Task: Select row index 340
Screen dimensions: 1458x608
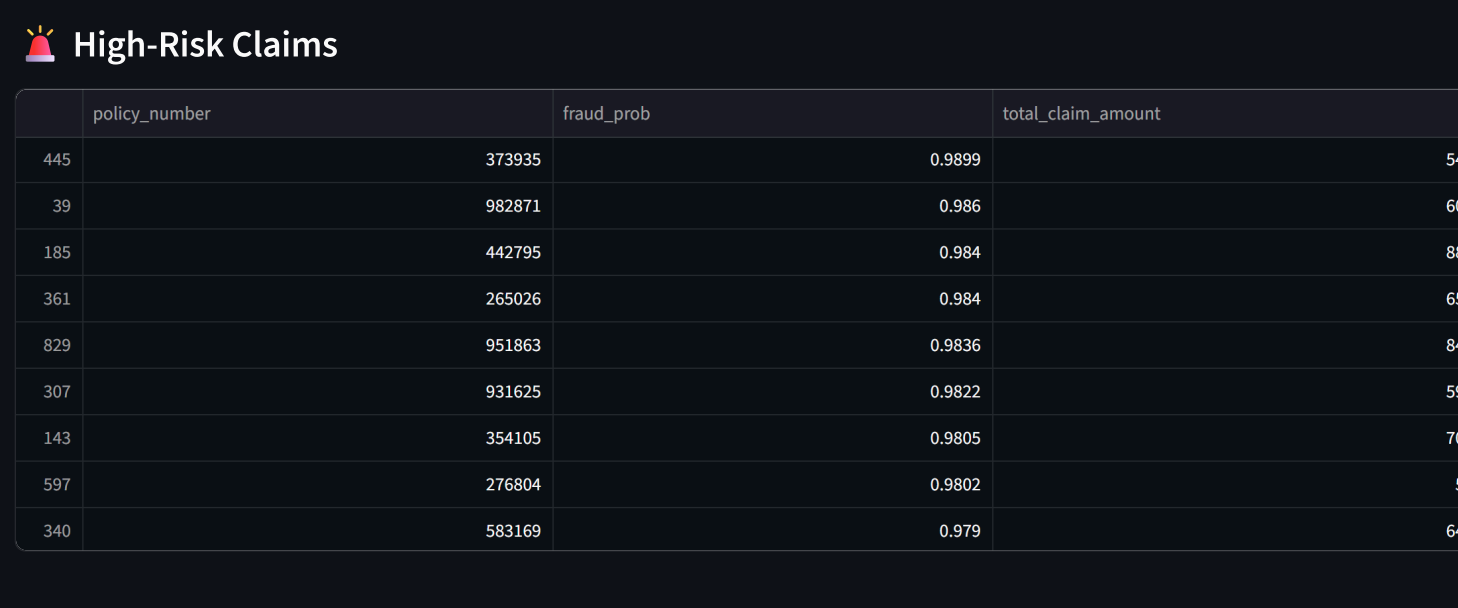Action: coord(57,531)
